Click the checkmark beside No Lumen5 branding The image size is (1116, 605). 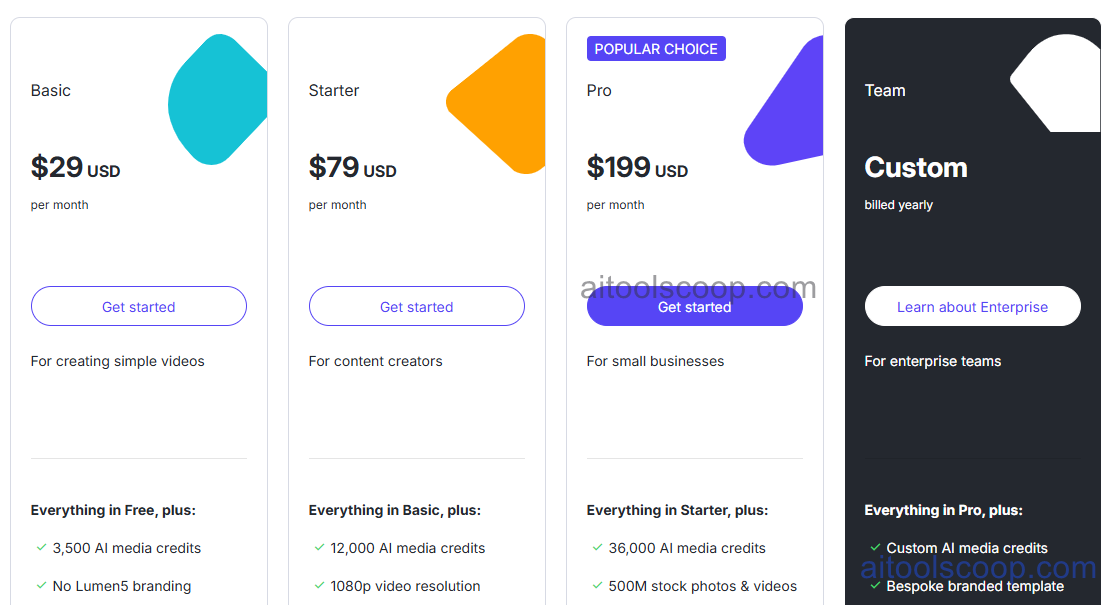click(x=43, y=586)
